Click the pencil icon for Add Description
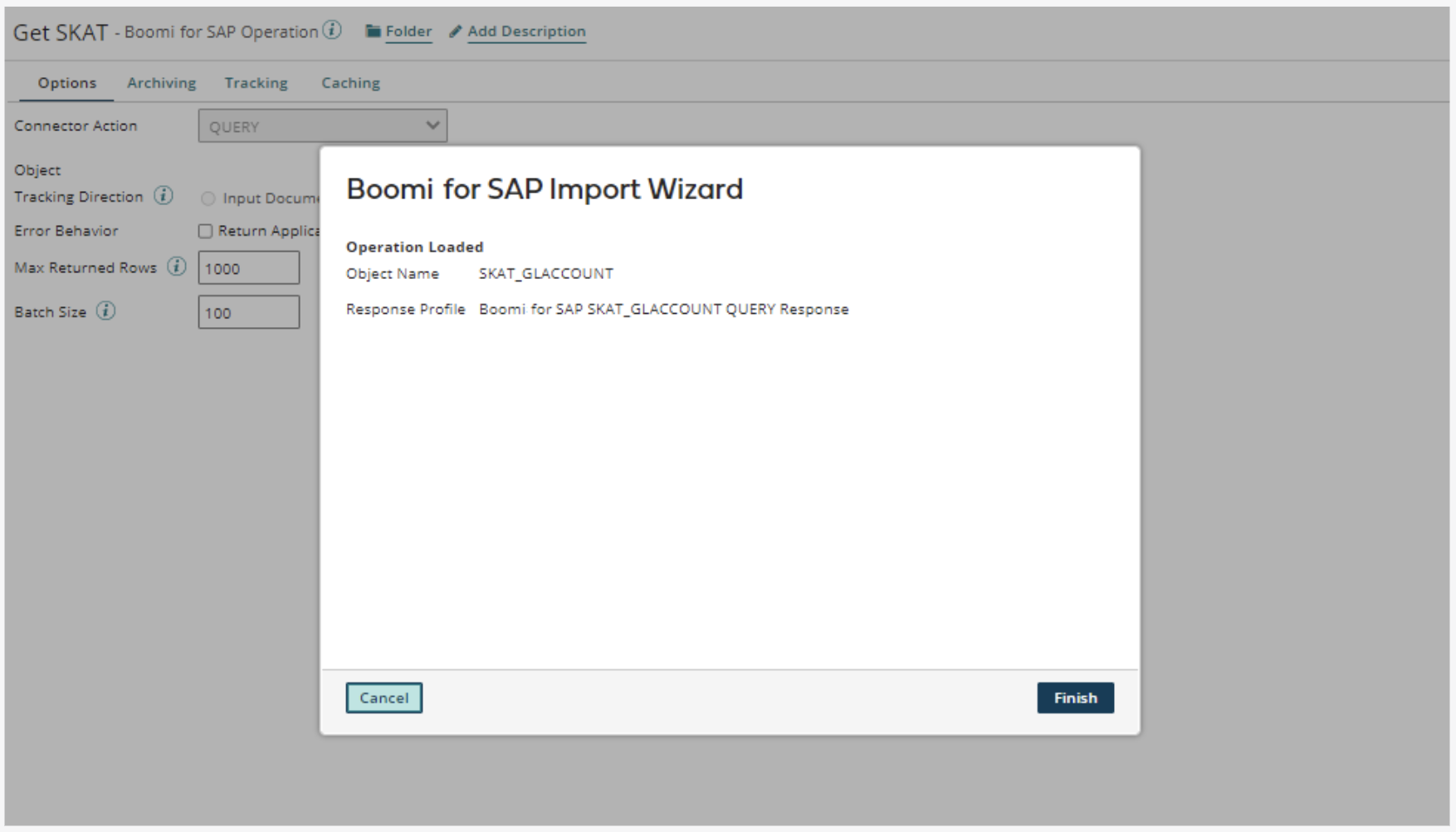Viewport: 1456px width, 832px height. 455,32
